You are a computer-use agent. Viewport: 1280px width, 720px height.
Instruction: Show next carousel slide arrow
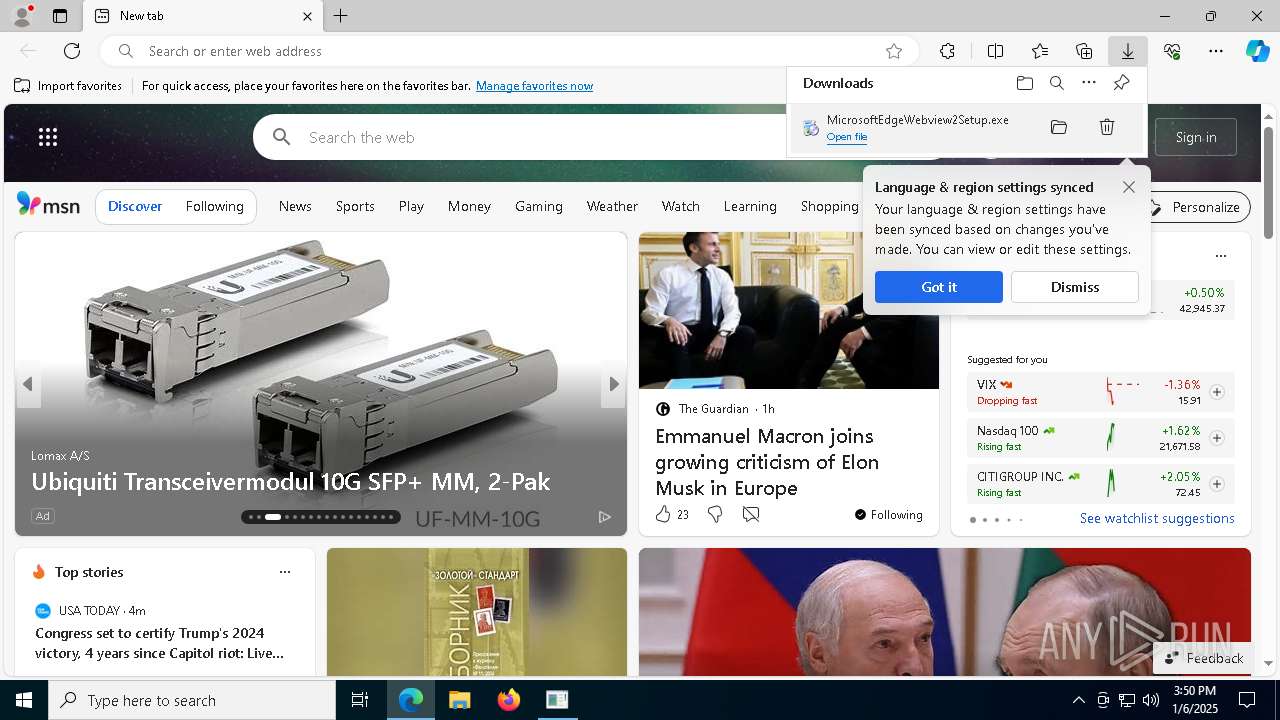(x=614, y=384)
